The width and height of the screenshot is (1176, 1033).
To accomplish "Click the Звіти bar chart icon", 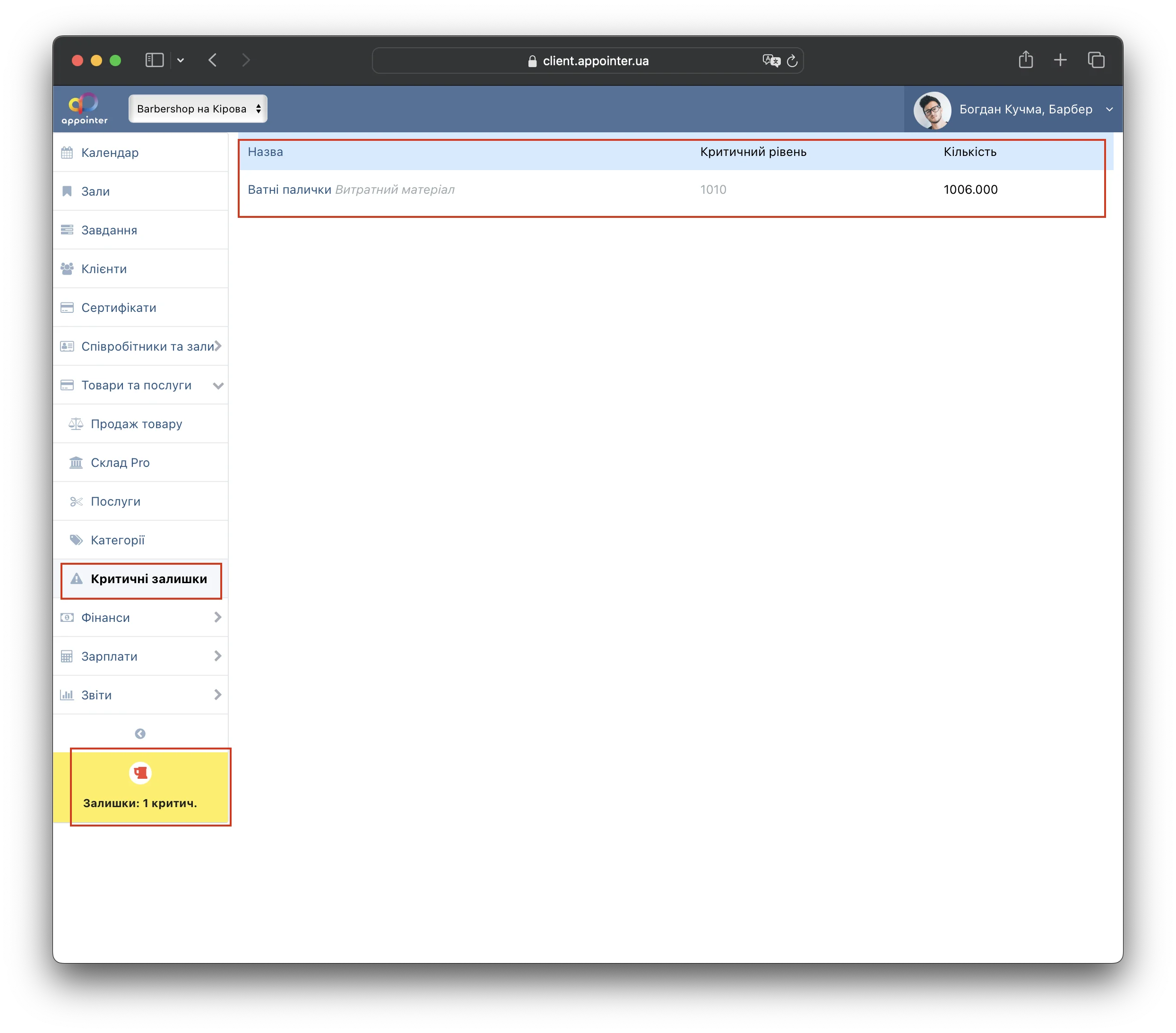I will 67,695.
